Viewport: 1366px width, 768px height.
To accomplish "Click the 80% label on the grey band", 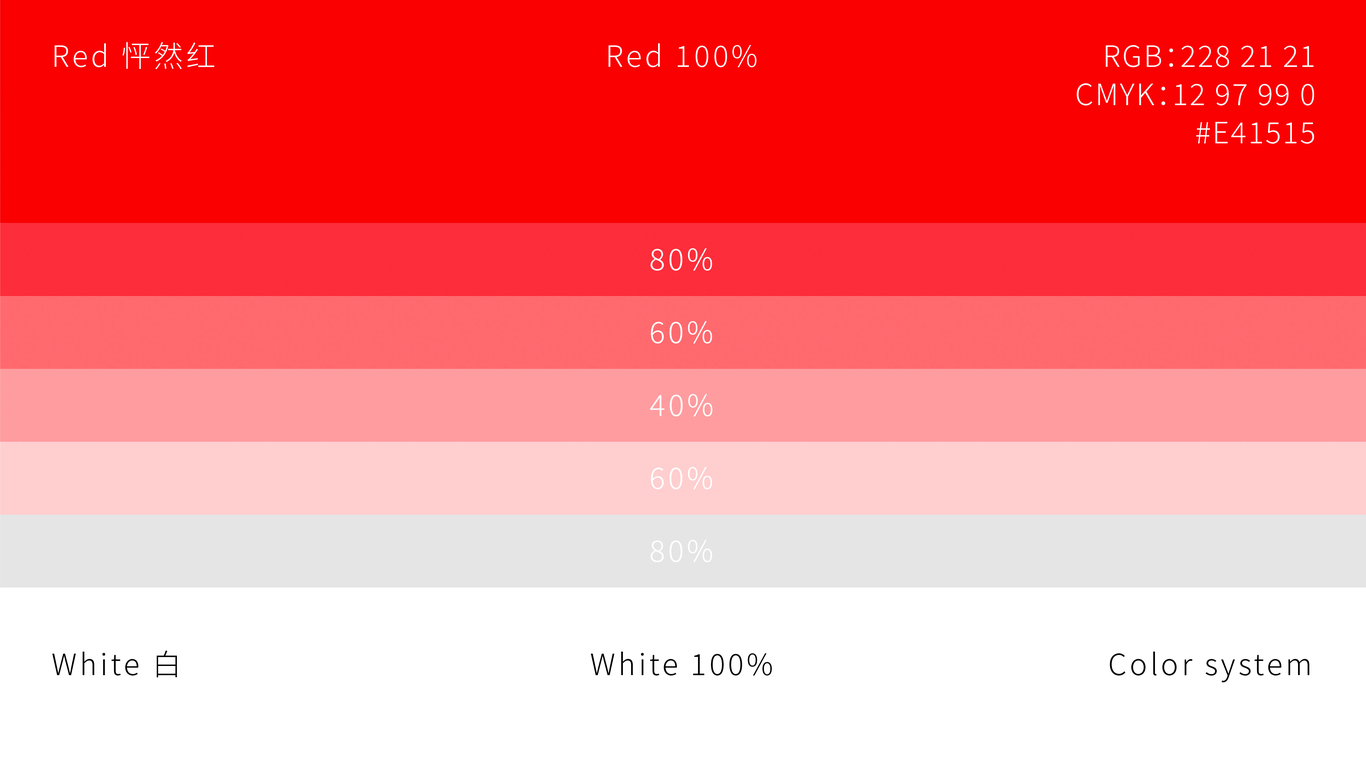I will click(x=681, y=552).
